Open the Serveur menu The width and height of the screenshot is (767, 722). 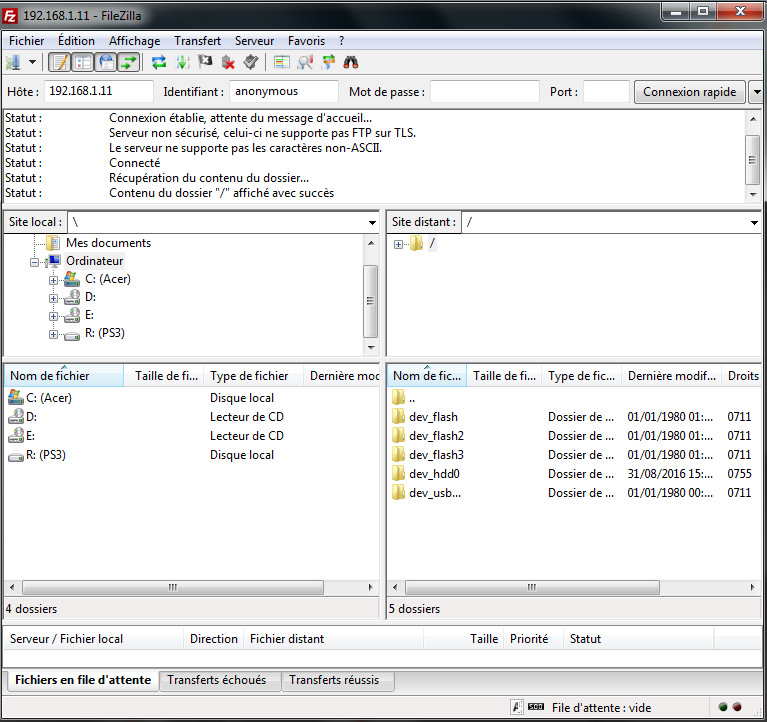[x=254, y=41]
